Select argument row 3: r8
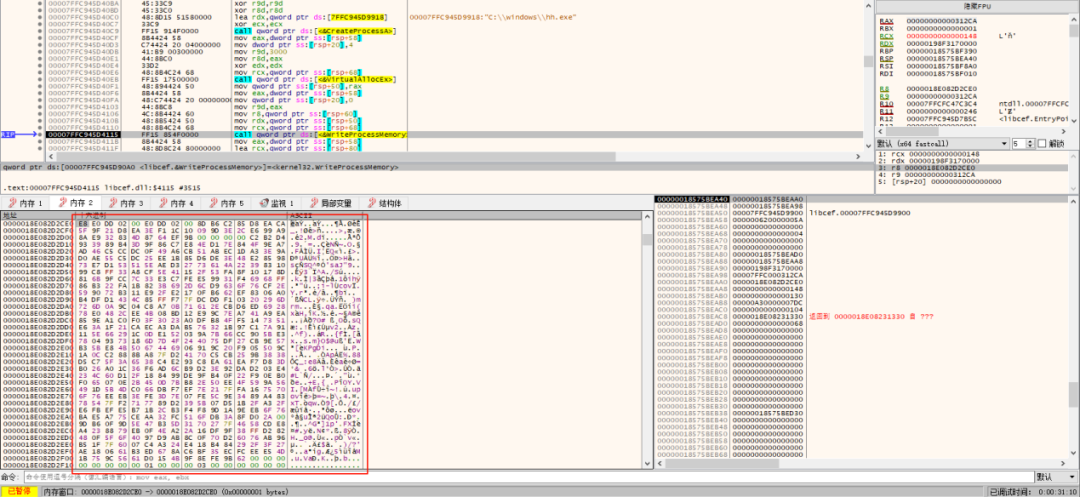 pos(972,167)
